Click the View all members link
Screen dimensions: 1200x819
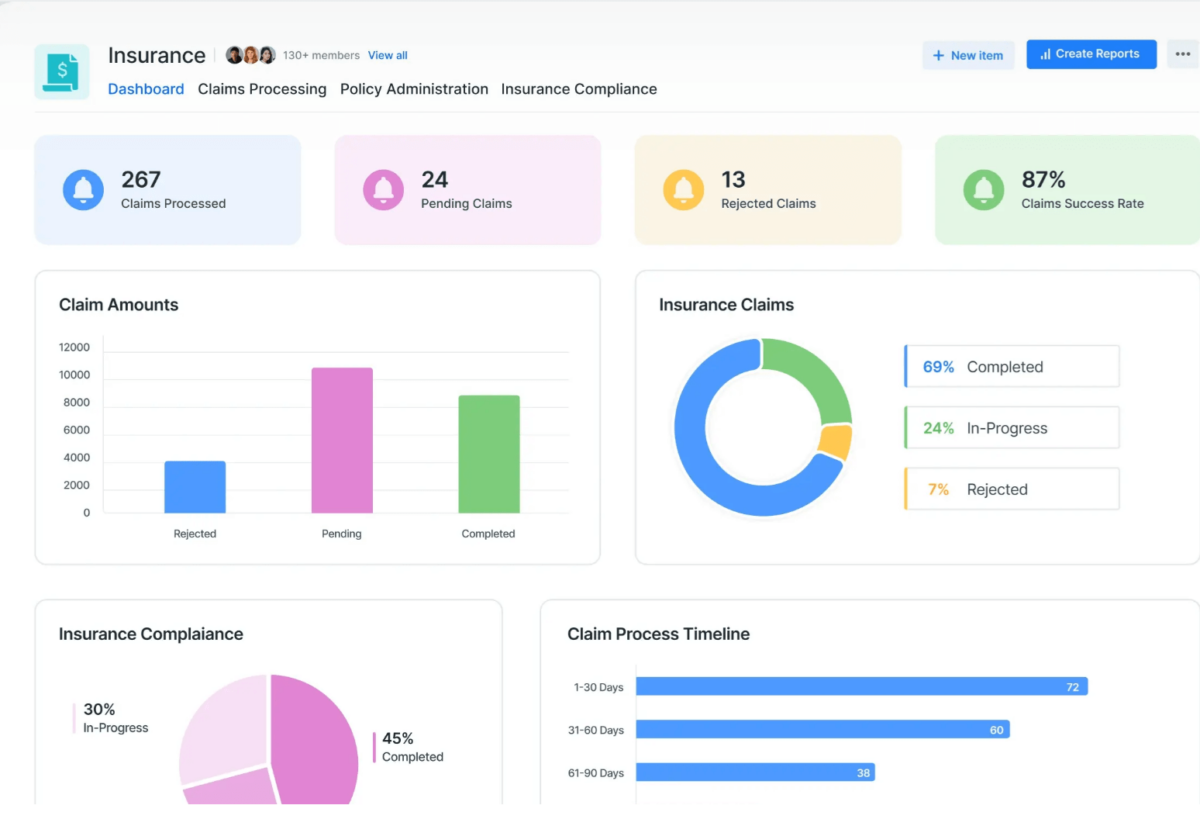click(x=387, y=55)
